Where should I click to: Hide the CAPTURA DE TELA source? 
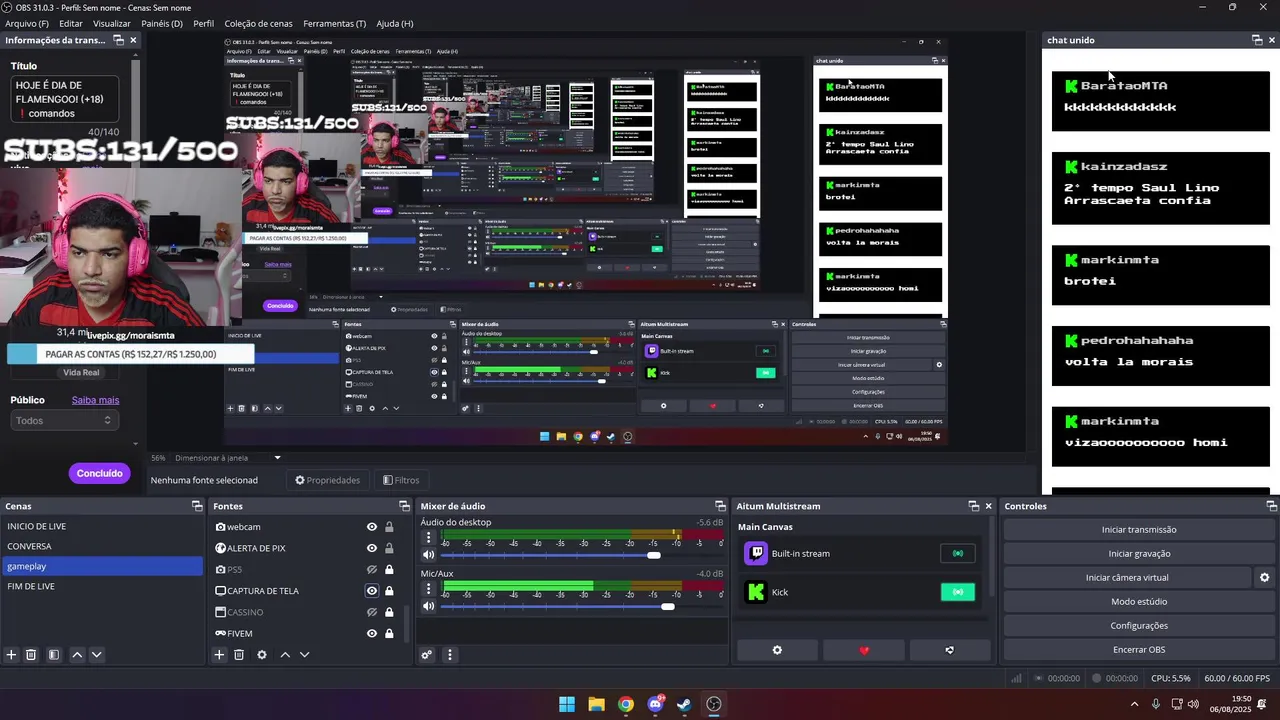[372, 591]
